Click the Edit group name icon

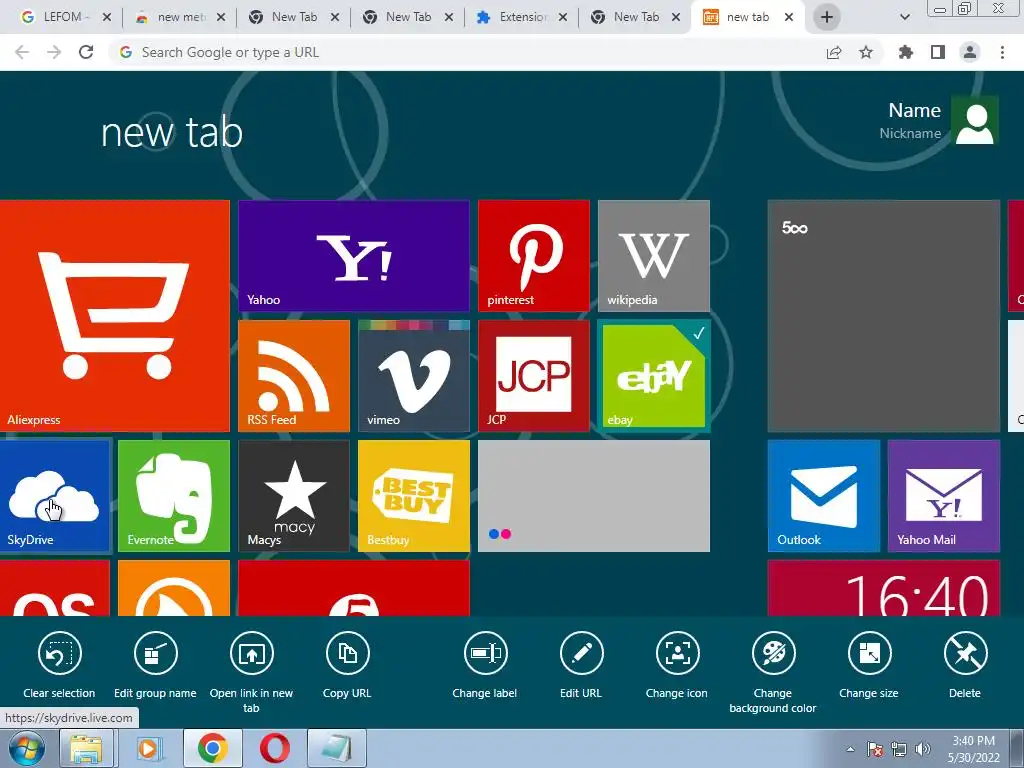(155, 653)
